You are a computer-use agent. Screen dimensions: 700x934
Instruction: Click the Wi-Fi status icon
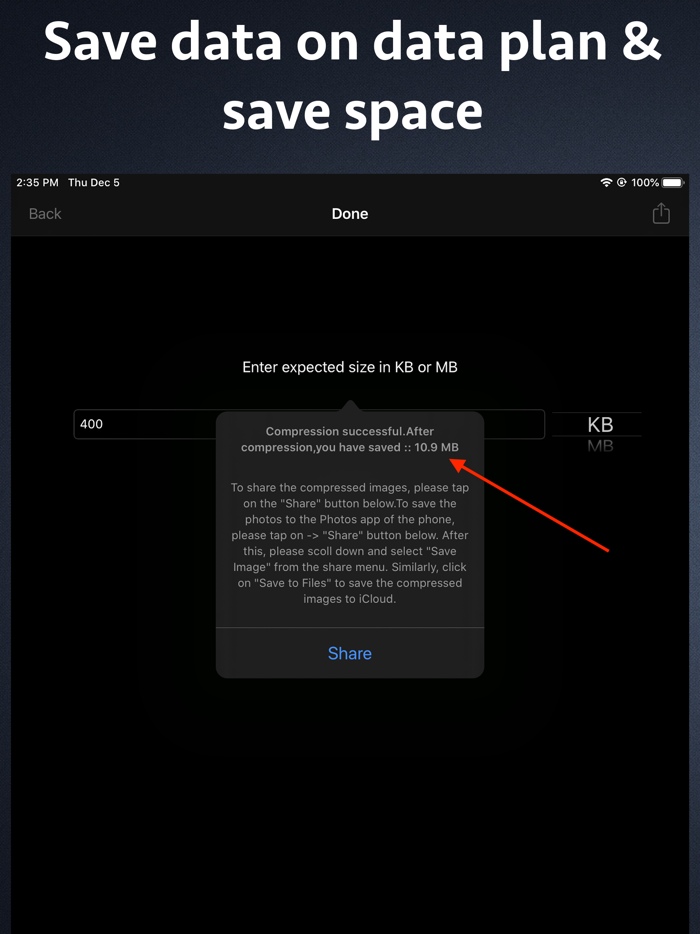pyautogui.click(x=606, y=182)
